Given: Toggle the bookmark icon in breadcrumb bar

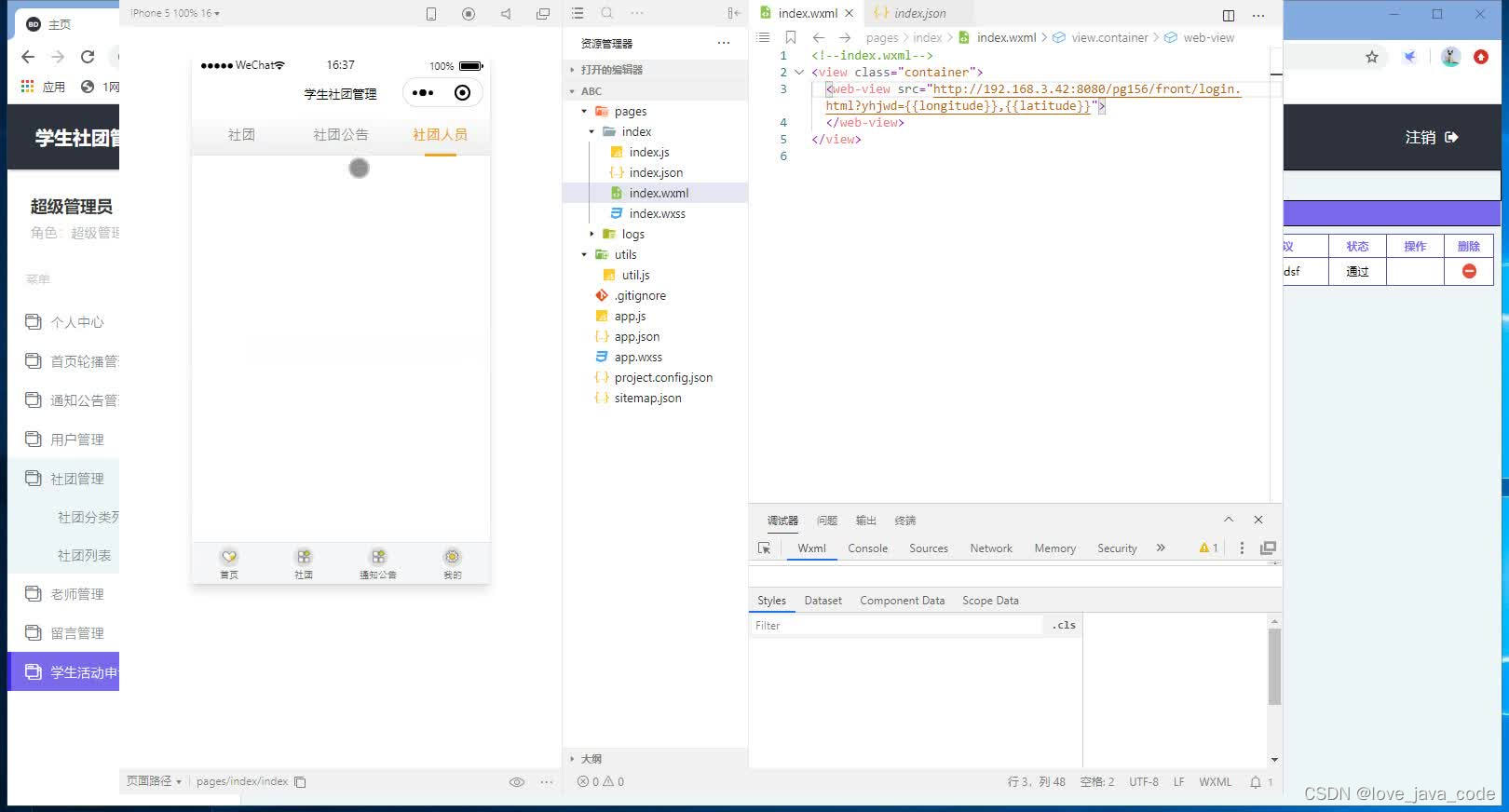Looking at the screenshot, I should point(791,37).
